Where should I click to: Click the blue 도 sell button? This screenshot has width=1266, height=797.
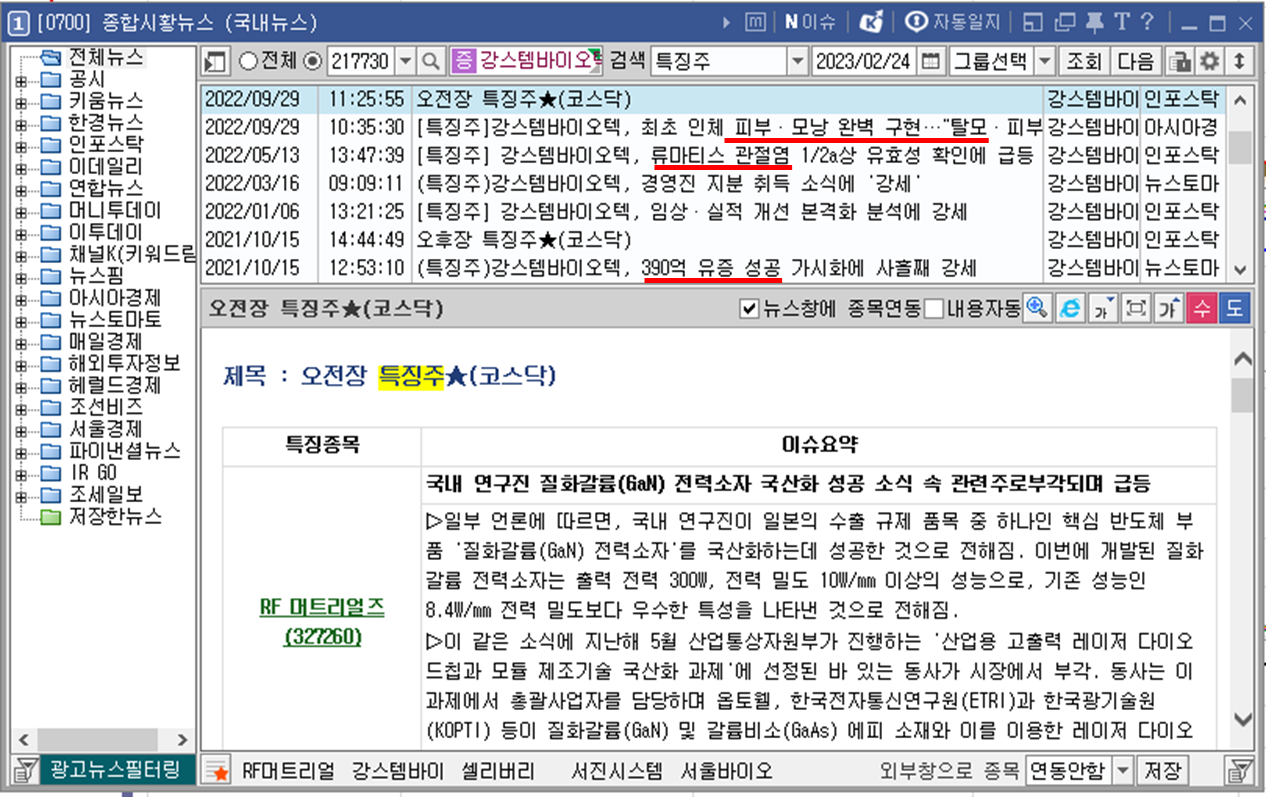(1234, 308)
